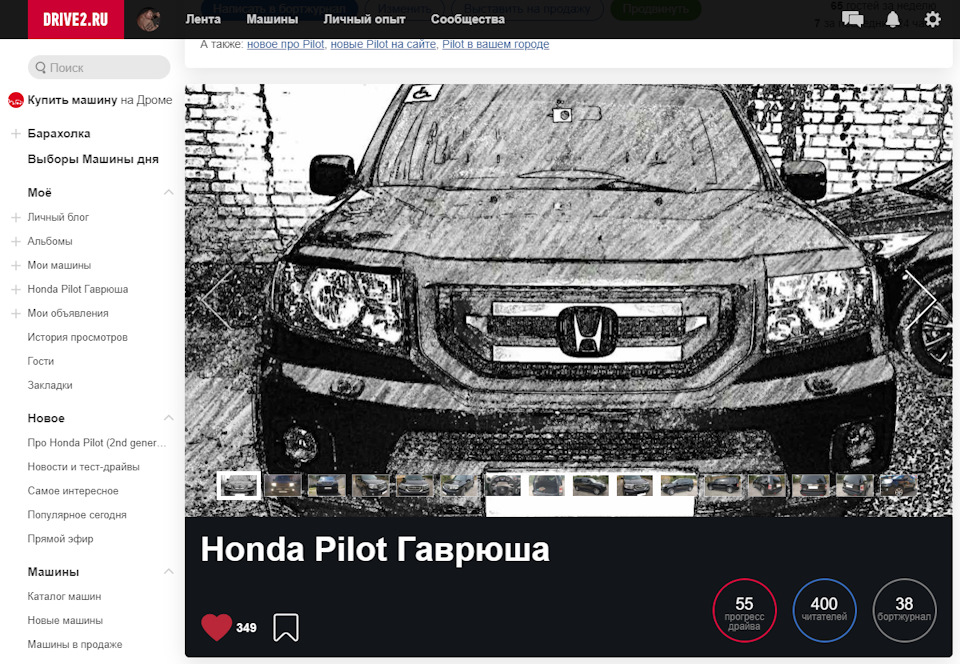Open the DRIVE2.RU home logo
Image resolution: width=960 pixels, height=664 pixels.
click(x=76, y=20)
